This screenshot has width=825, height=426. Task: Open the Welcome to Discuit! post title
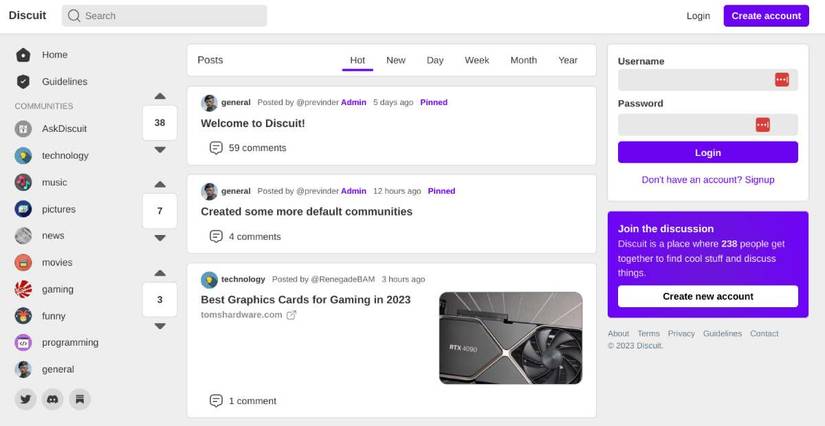253,124
